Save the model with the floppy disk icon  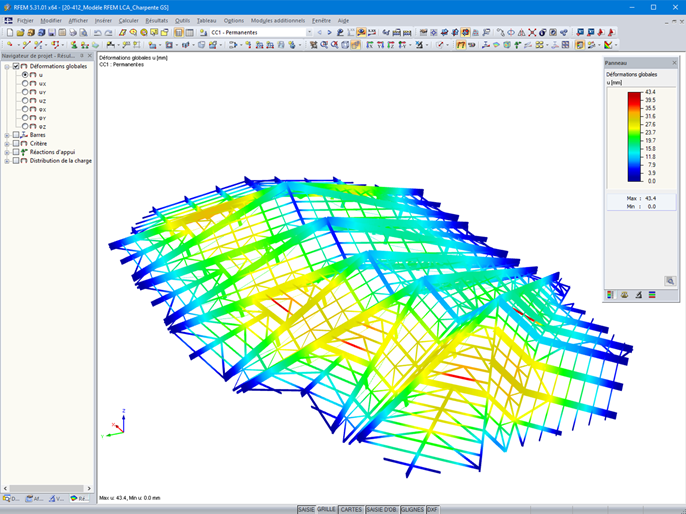click(52, 32)
